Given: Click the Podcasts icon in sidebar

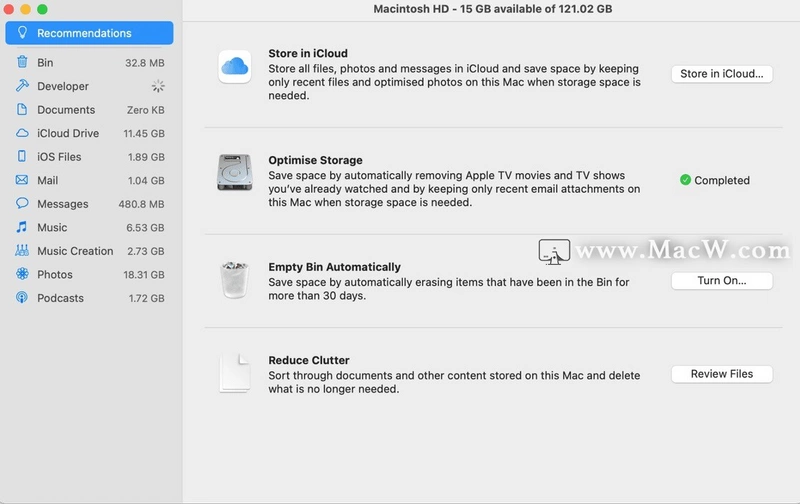Looking at the screenshot, I should point(22,297).
